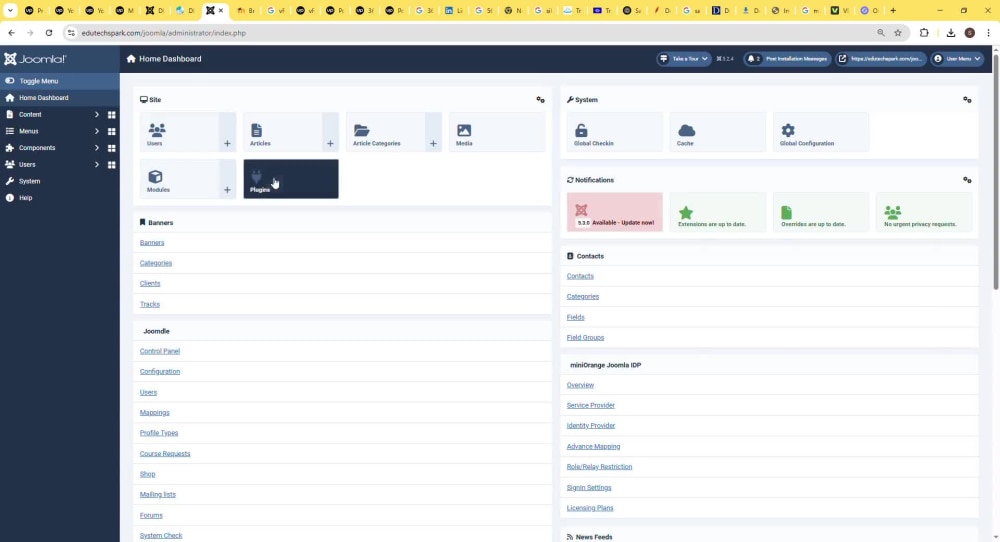Image resolution: width=1000 pixels, height=542 pixels.
Task: Open Joomdle Configuration link
Action: point(159,372)
